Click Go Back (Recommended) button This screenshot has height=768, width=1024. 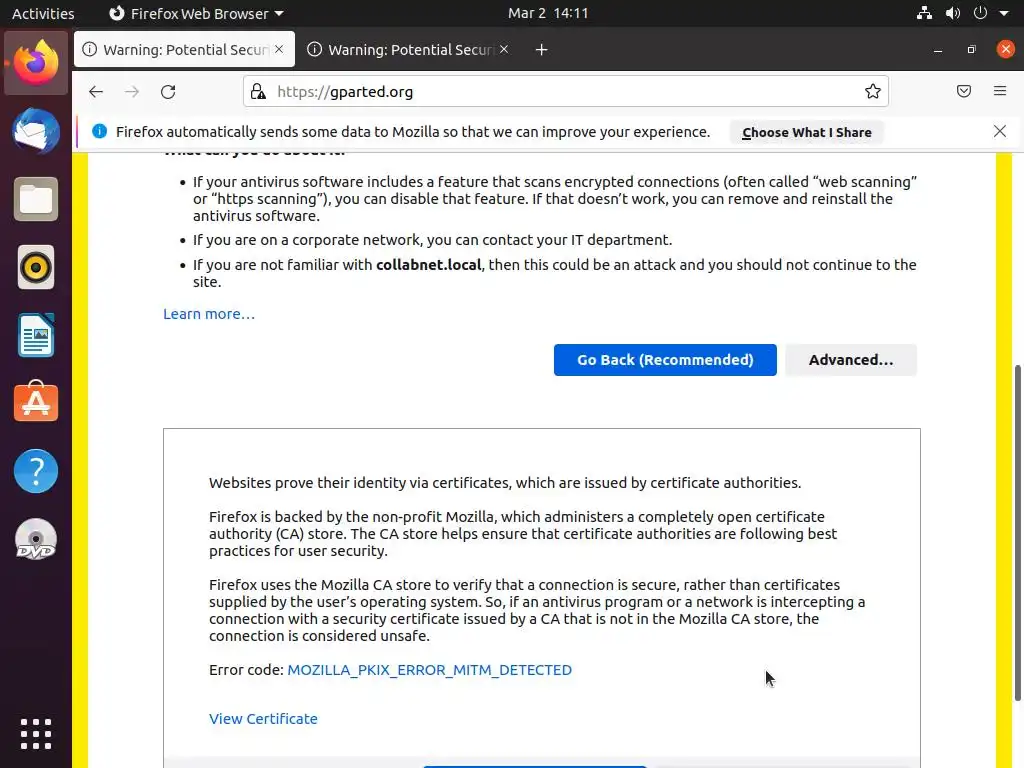coord(665,360)
